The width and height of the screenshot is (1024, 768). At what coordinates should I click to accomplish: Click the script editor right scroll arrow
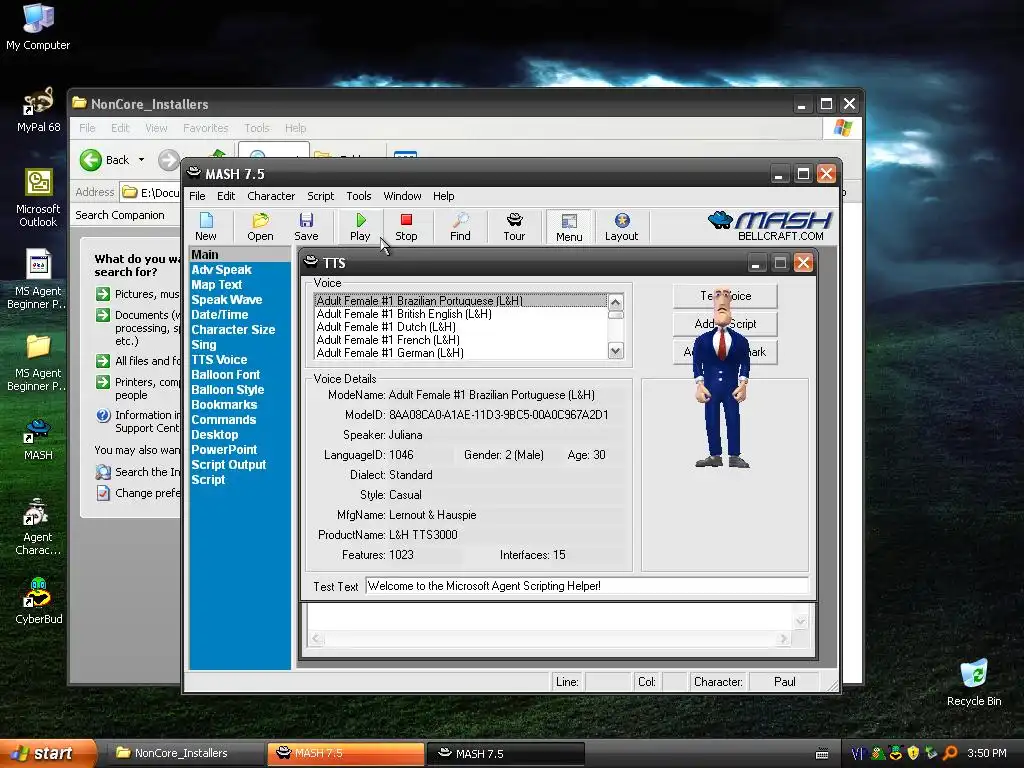click(x=783, y=639)
